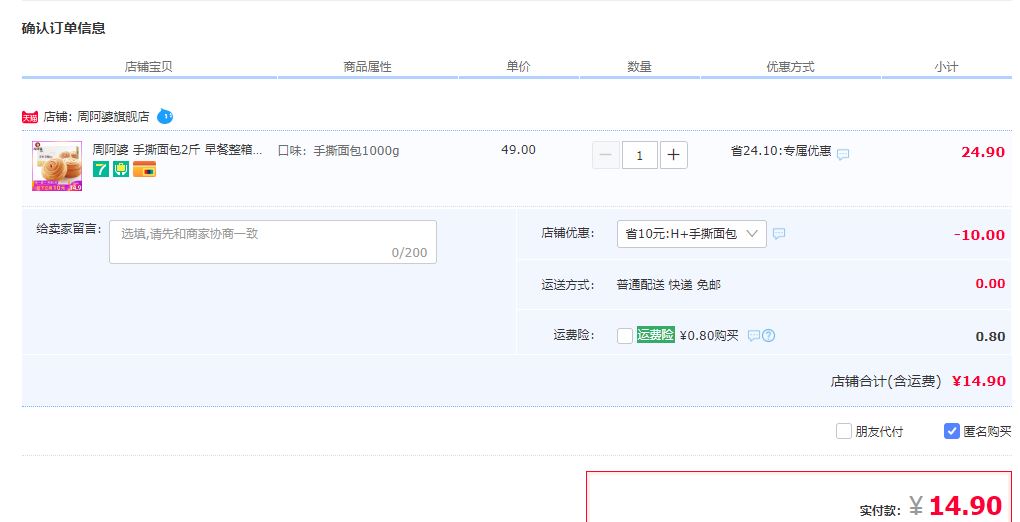Click the 普通配送 快递 免邮 shipping text
Screen dimensions: 1020x522
pyautogui.click(x=669, y=285)
